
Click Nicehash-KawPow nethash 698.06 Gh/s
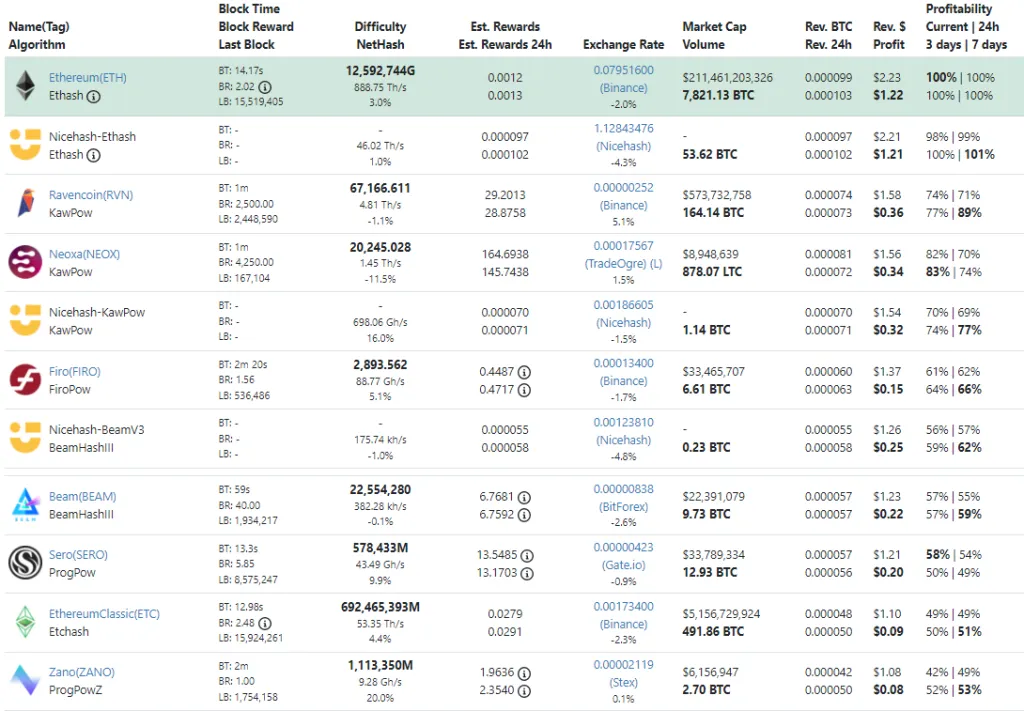point(380,323)
